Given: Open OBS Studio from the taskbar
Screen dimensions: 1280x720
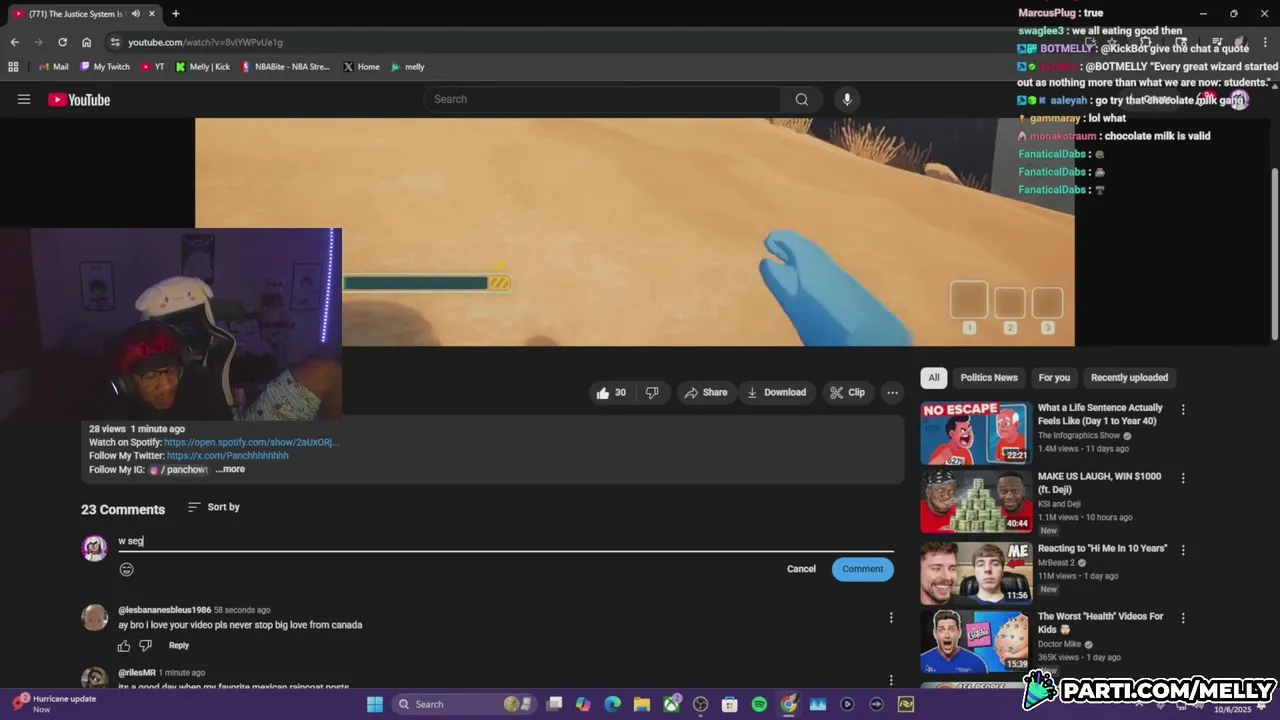Looking at the screenshot, I should coord(700,704).
